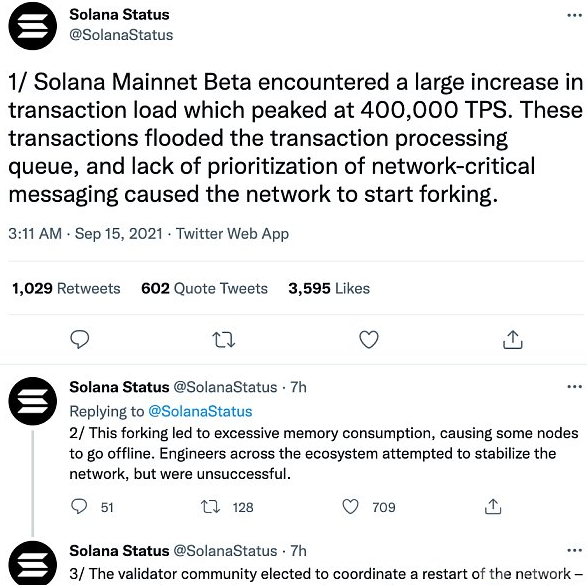
Task: Open the Twitter Web App source link
Action: [x=232, y=234]
